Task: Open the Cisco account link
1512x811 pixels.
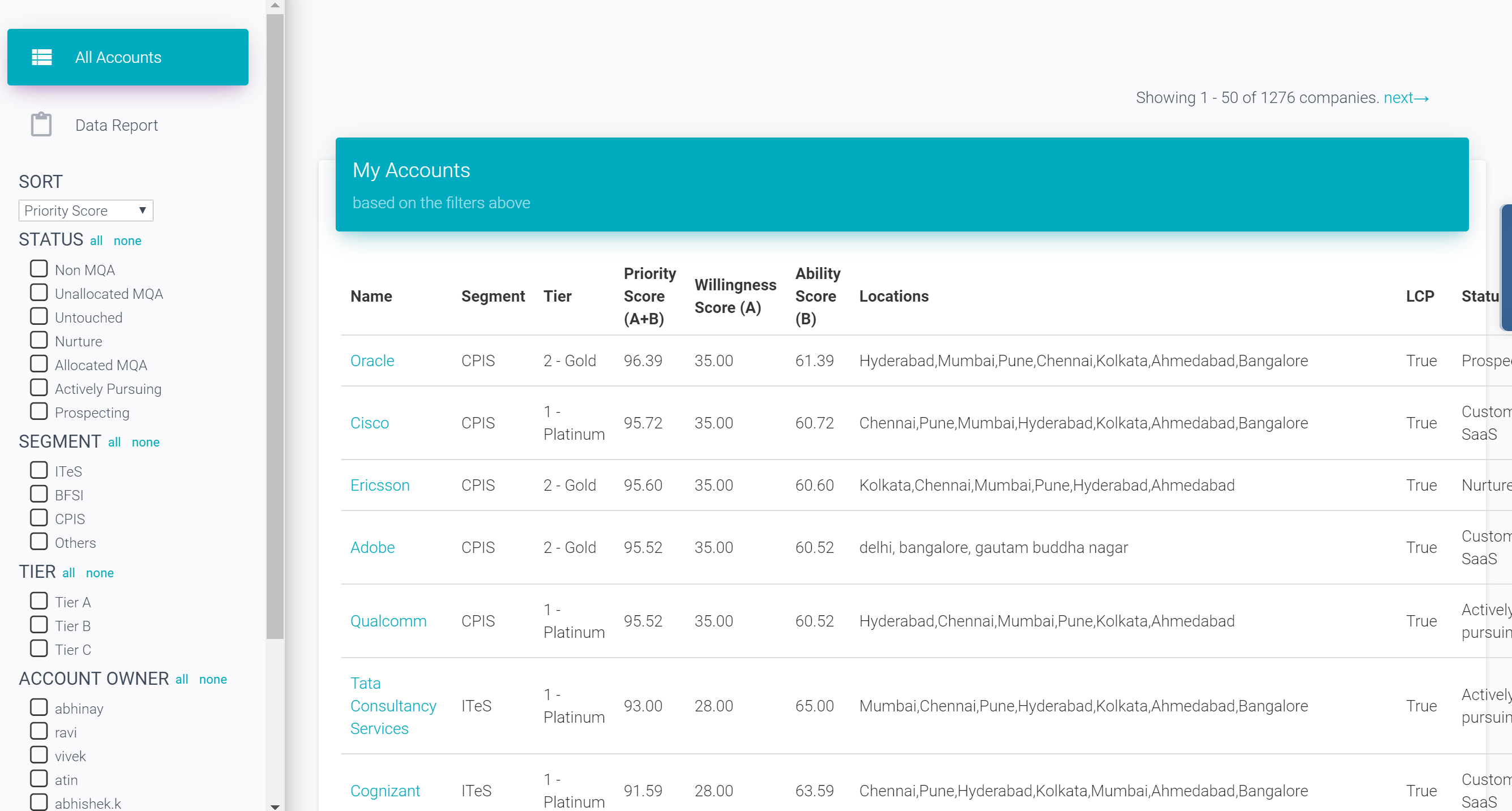Action: click(370, 423)
